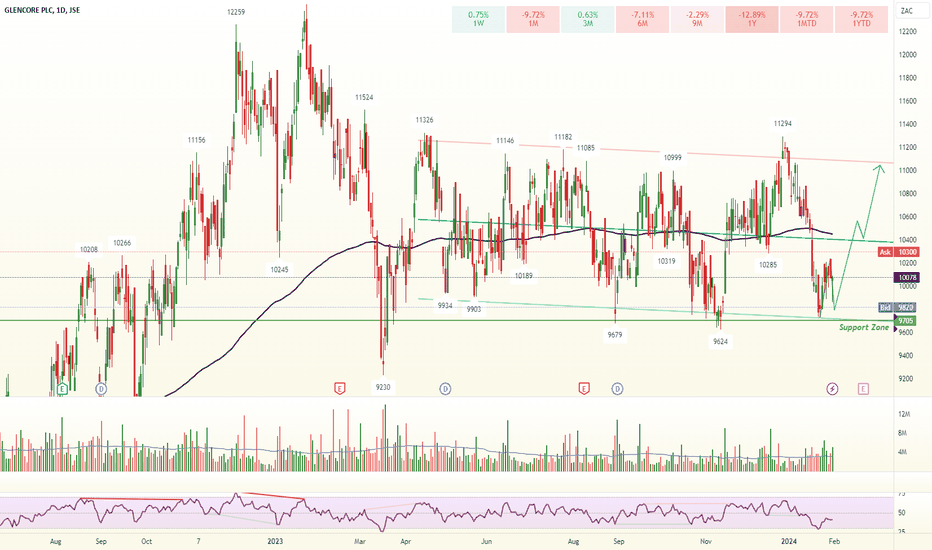Click the purple lightning event marker
This screenshot has height=550, width=932.
click(x=833, y=389)
